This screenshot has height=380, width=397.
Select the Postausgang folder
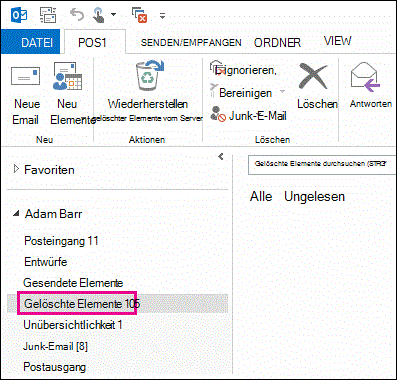coord(55,367)
